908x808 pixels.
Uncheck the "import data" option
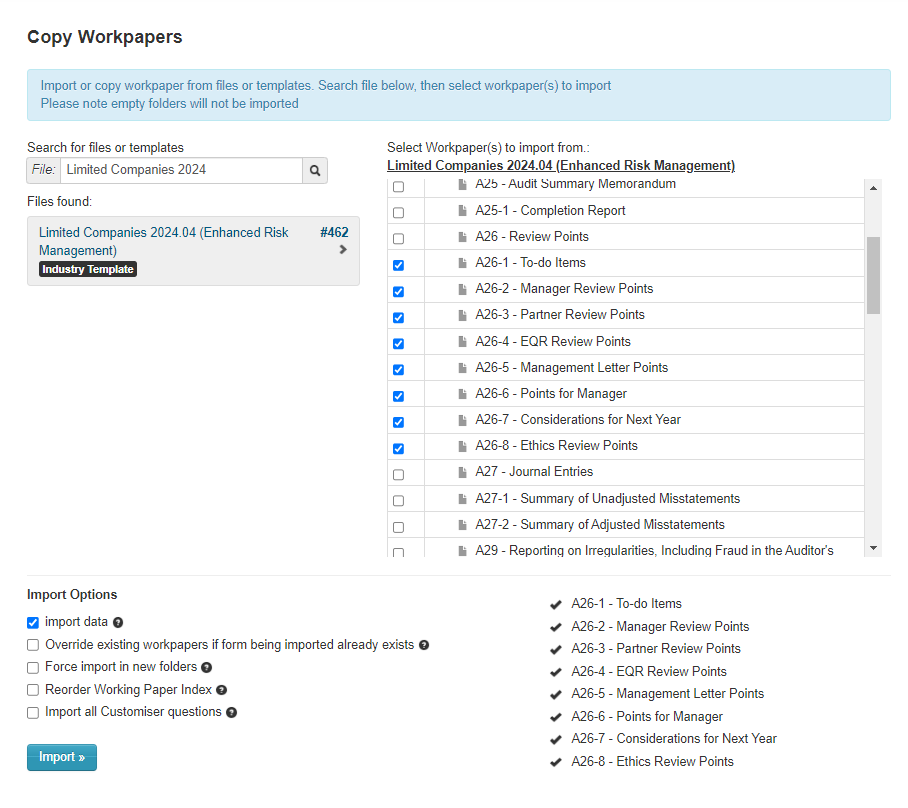[x=32, y=622]
